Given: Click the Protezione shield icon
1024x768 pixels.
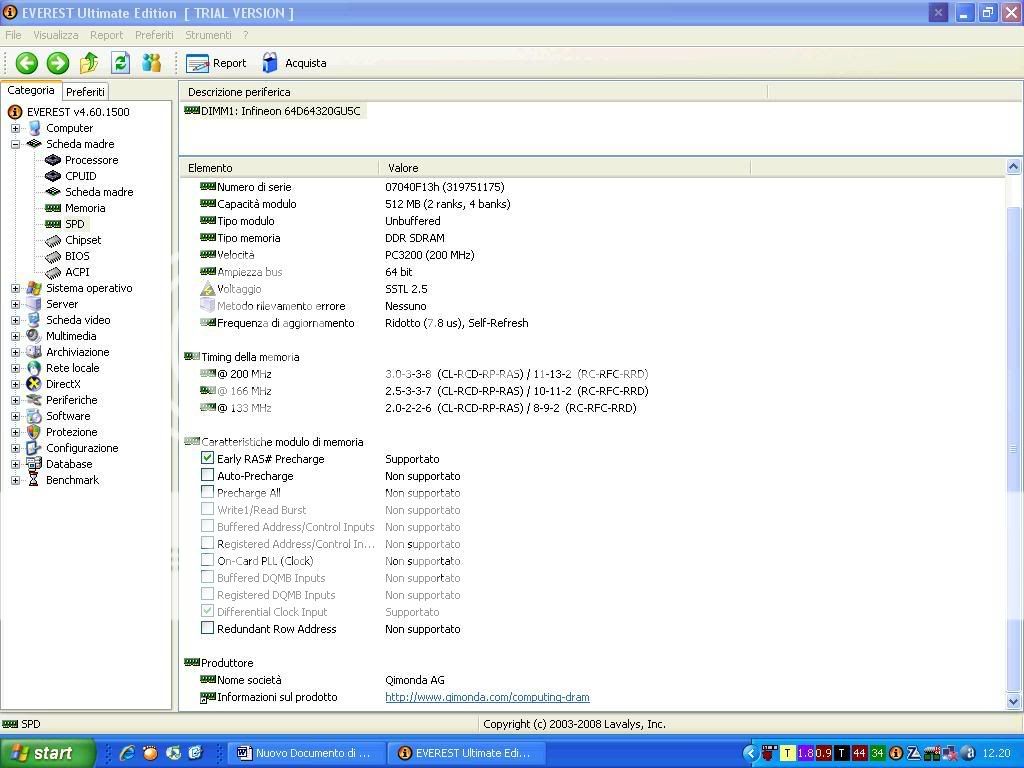Looking at the screenshot, I should [33, 432].
